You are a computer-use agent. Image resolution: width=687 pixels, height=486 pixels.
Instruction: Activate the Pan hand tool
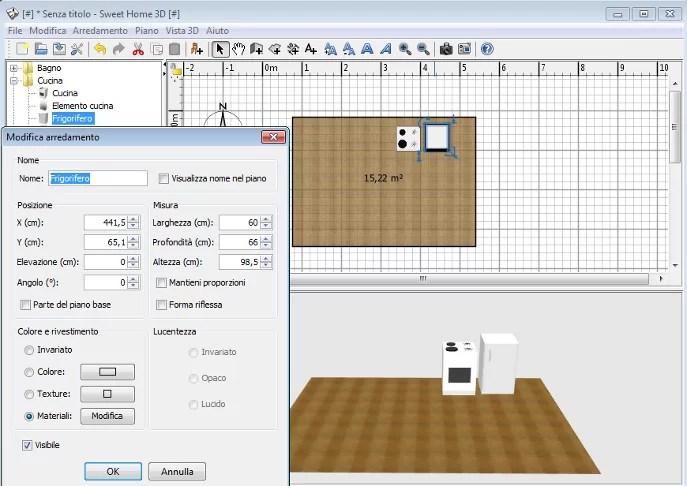(x=239, y=49)
